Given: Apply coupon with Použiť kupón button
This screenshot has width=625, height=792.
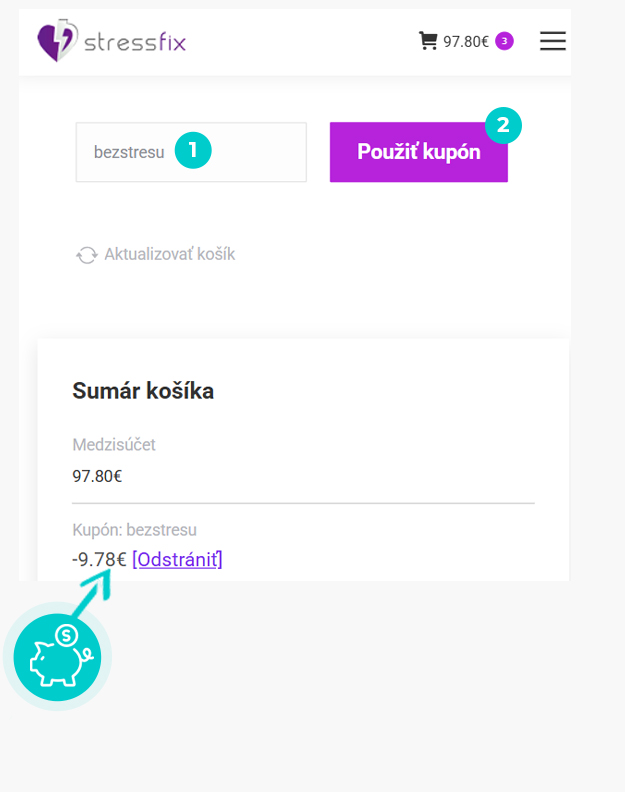Looking at the screenshot, I should [419, 152].
